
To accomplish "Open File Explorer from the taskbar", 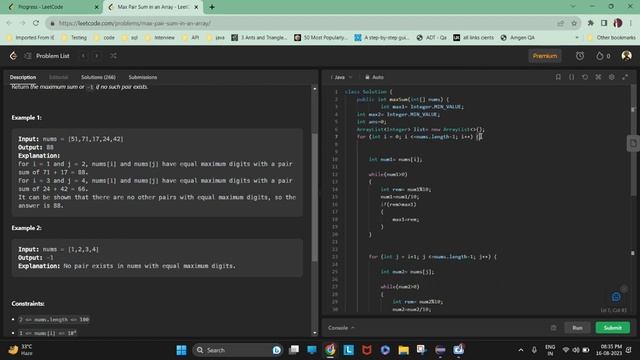I will (x=403, y=350).
